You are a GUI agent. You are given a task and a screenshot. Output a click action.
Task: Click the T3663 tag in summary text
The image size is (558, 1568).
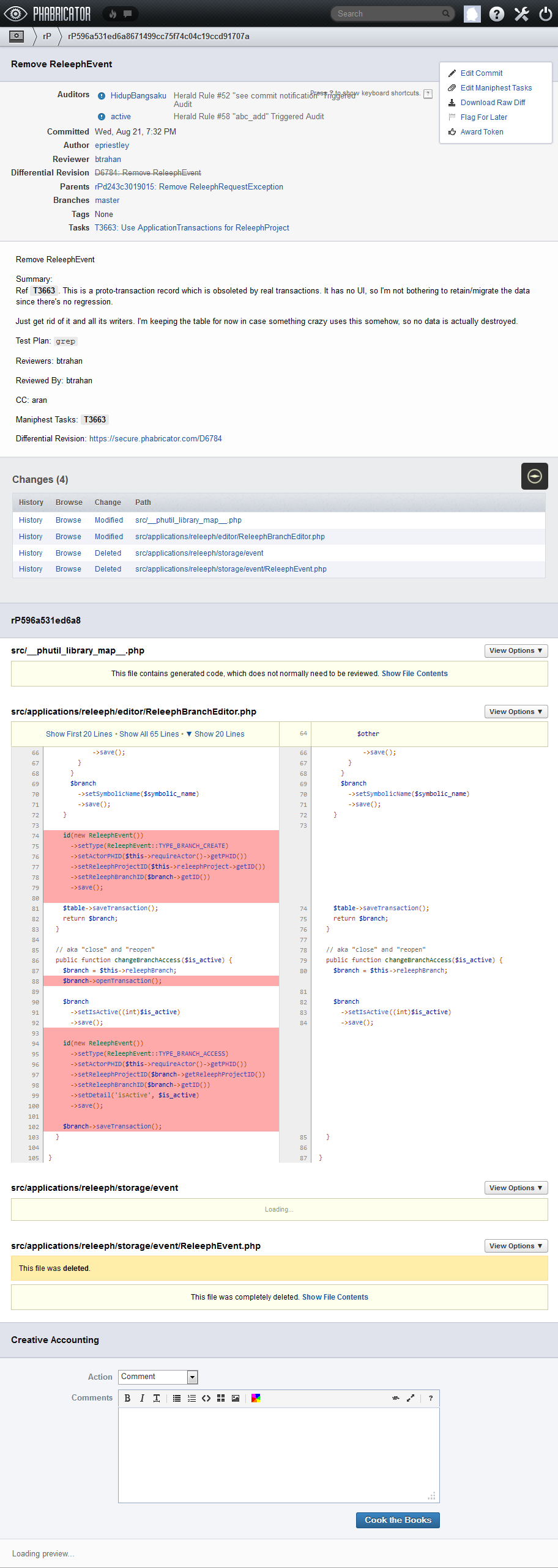pos(44,291)
